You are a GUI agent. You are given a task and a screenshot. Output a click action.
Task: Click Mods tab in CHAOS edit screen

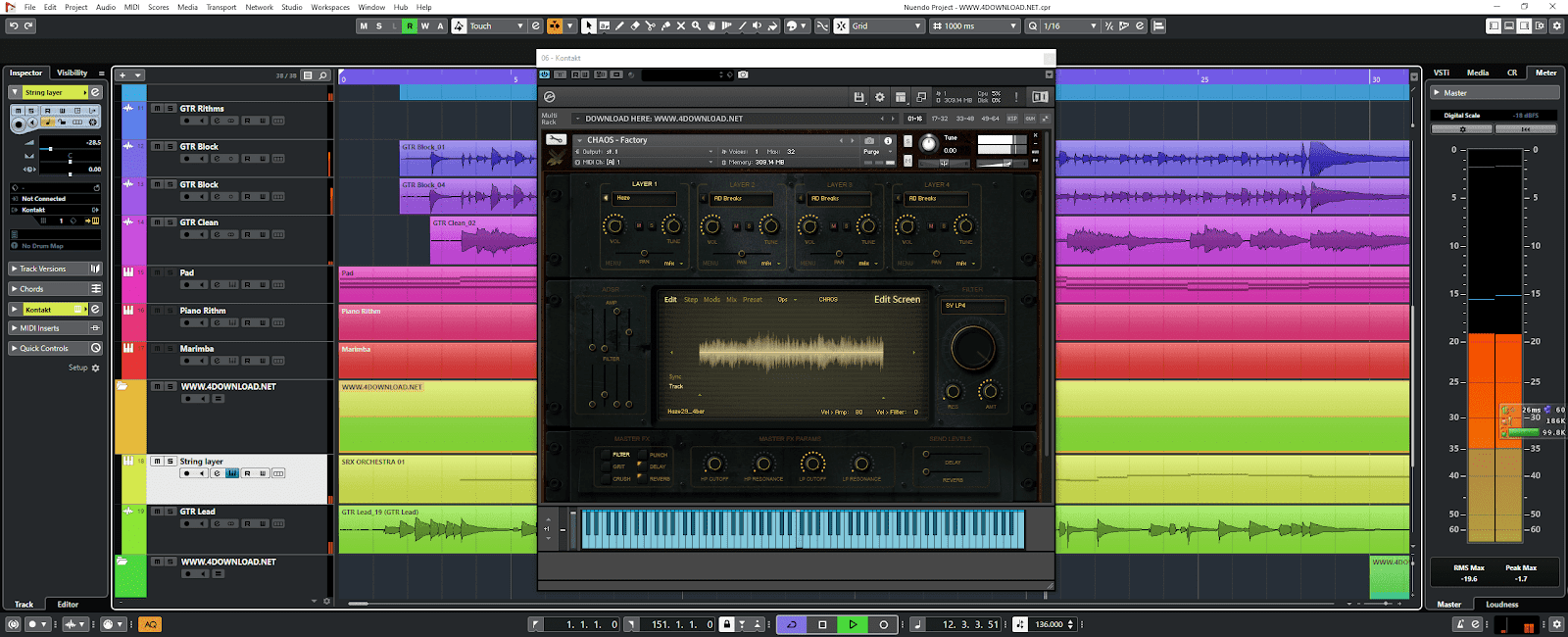coord(711,299)
